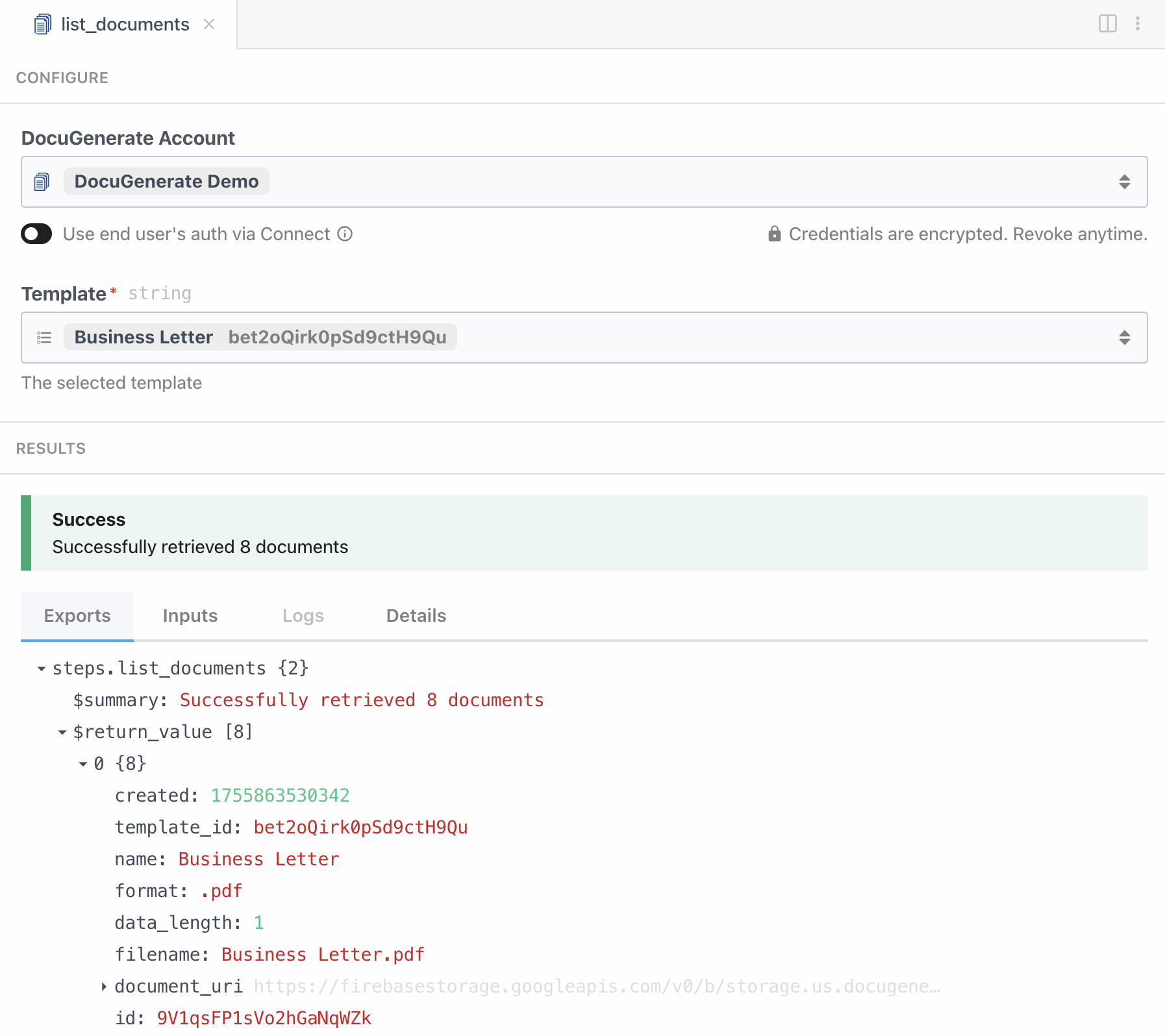Switch to the Details tab
The height and width of the screenshot is (1036, 1165).
pyautogui.click(x=416, y=615)
